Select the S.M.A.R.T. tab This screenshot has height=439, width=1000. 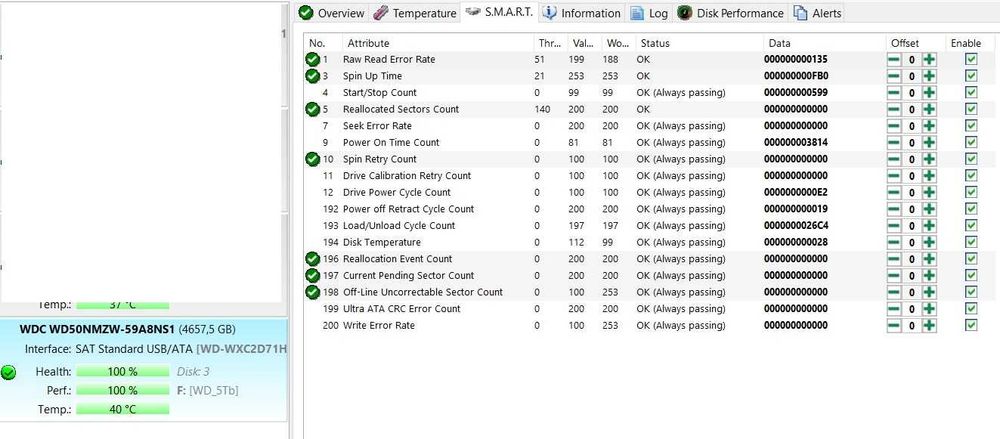[x=499, y=12]
